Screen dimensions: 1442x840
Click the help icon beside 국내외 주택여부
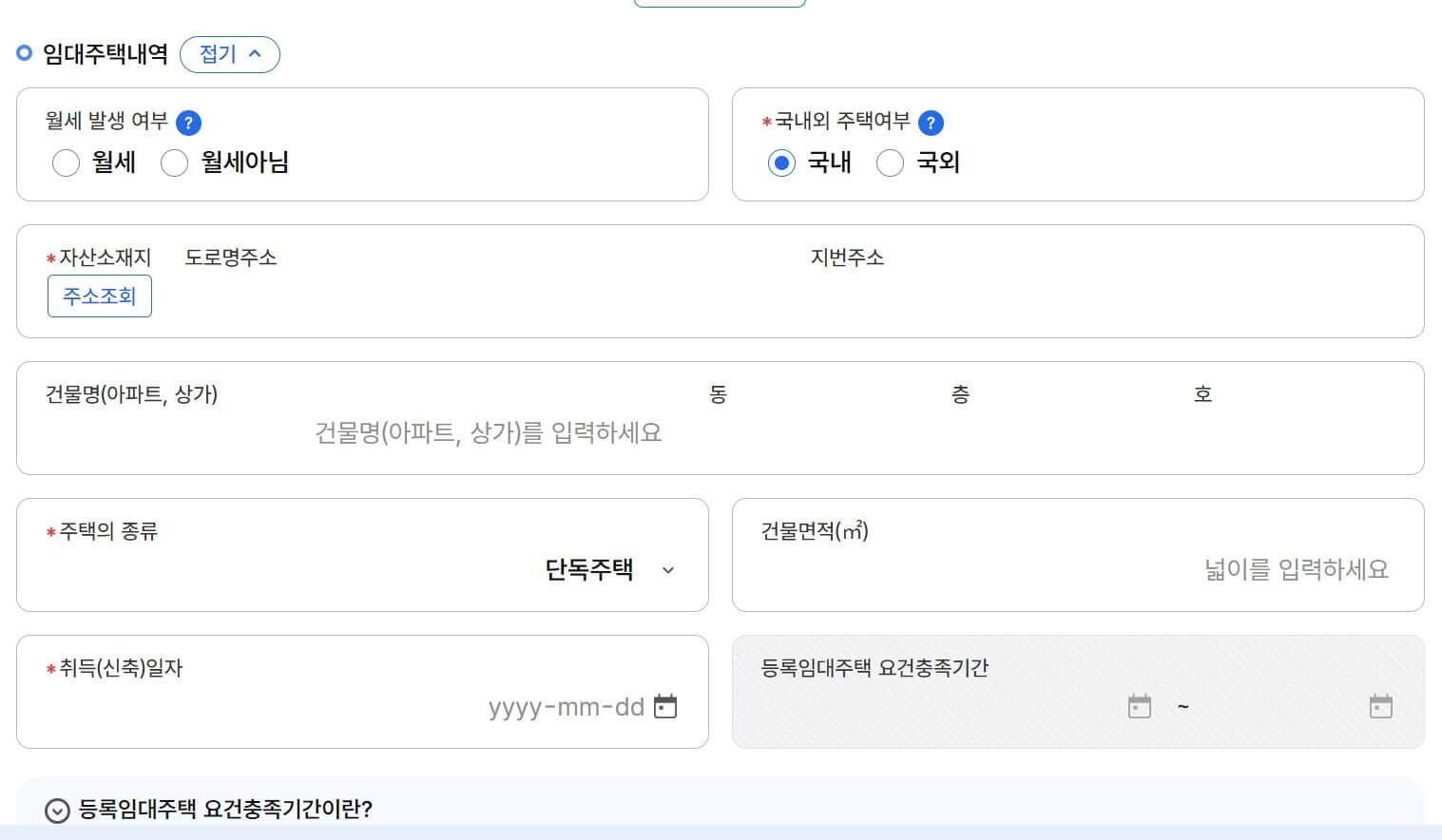(931, 122)
